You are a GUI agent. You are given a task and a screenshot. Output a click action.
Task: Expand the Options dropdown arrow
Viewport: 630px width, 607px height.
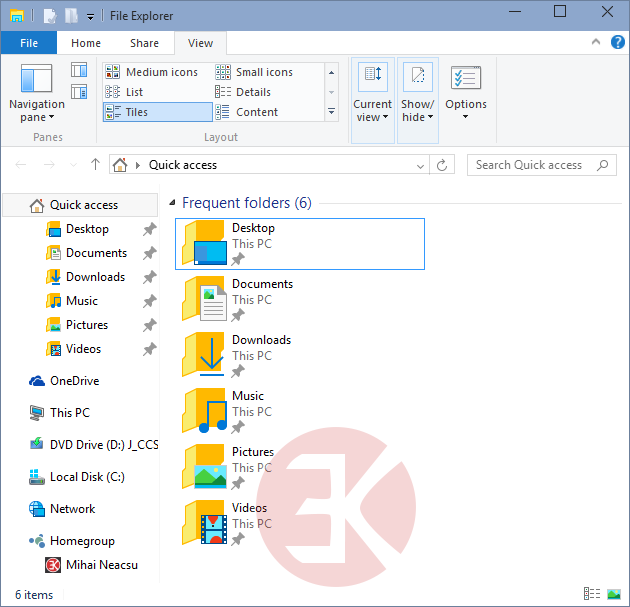[466, 117]
